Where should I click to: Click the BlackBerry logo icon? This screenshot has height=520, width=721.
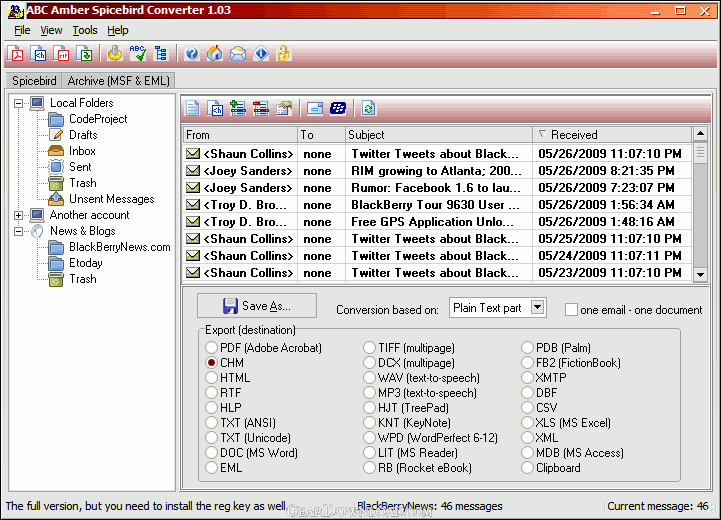[x=338, y=109]
